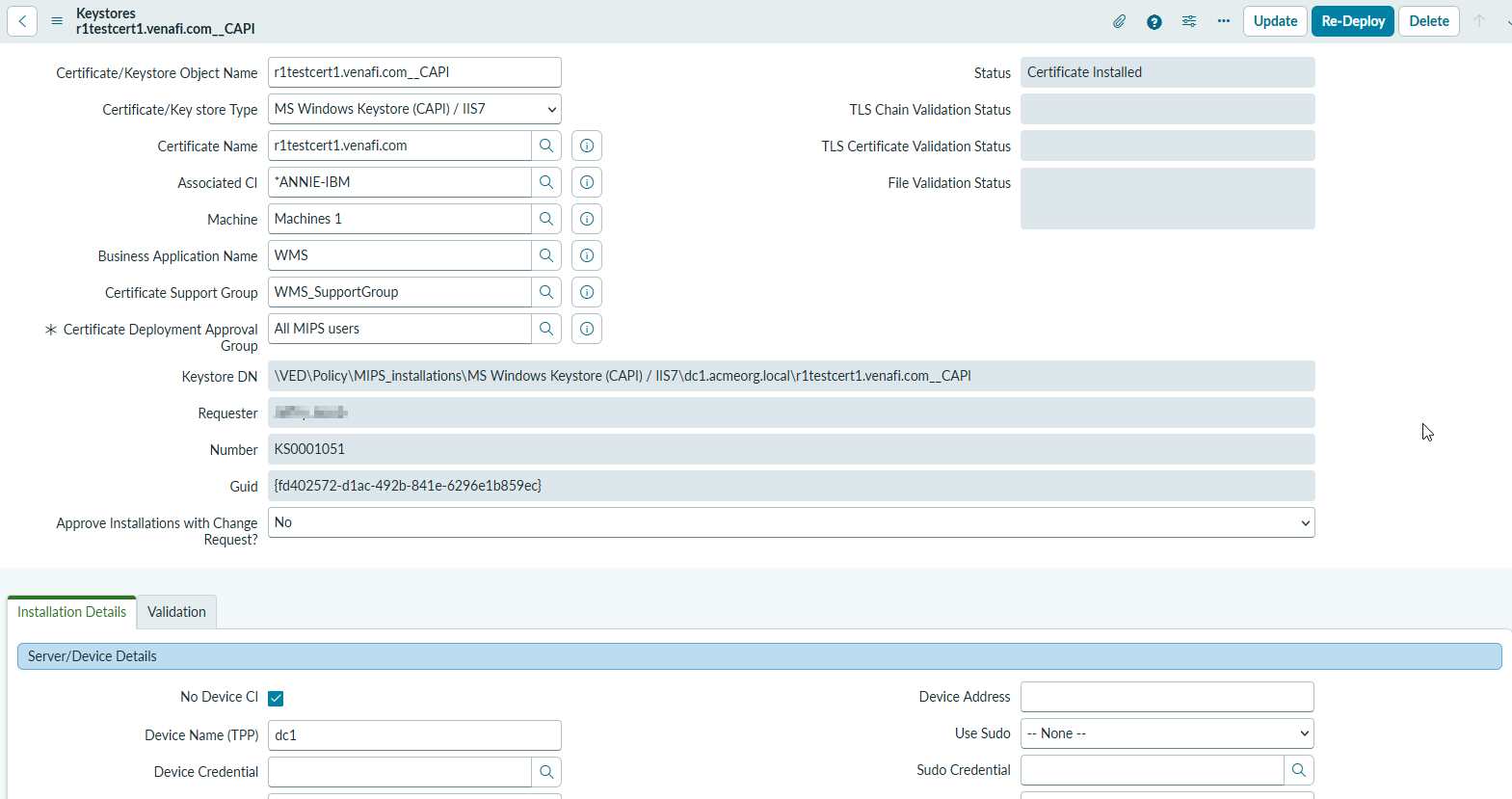Uncheck the No Device CI checkbox
The image size is (1512, 799).
(x=276, y=698)
